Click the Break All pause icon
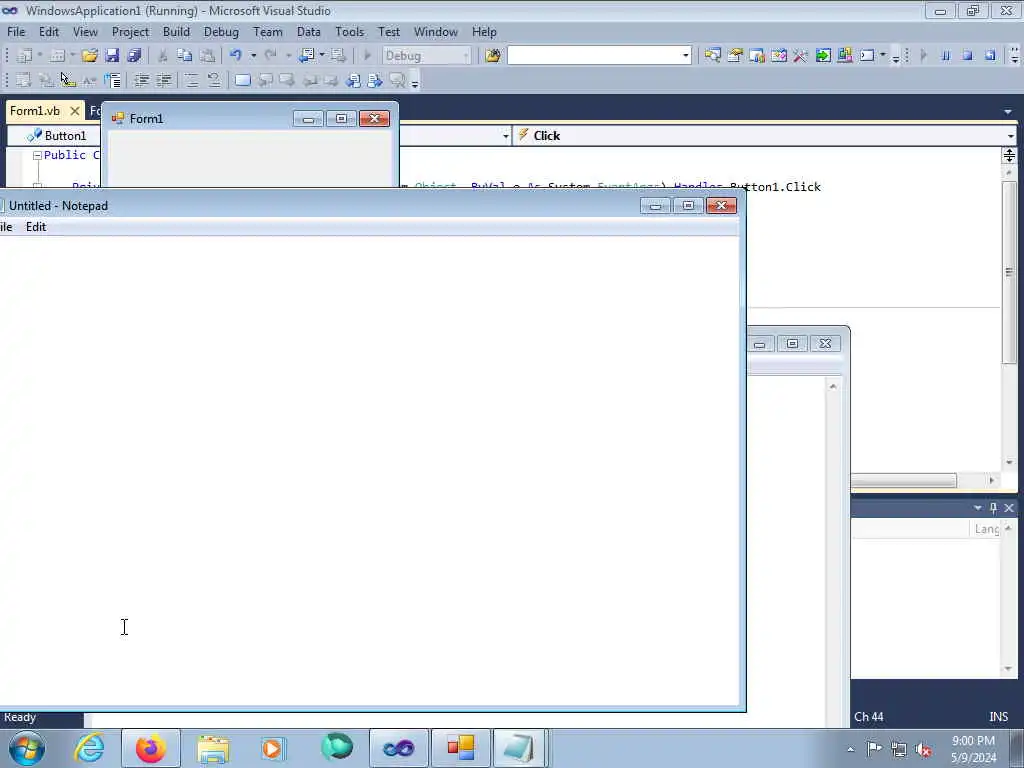The height and width of the screenshot is (768, 1024). pyautogui.click(x=946, y=56)
